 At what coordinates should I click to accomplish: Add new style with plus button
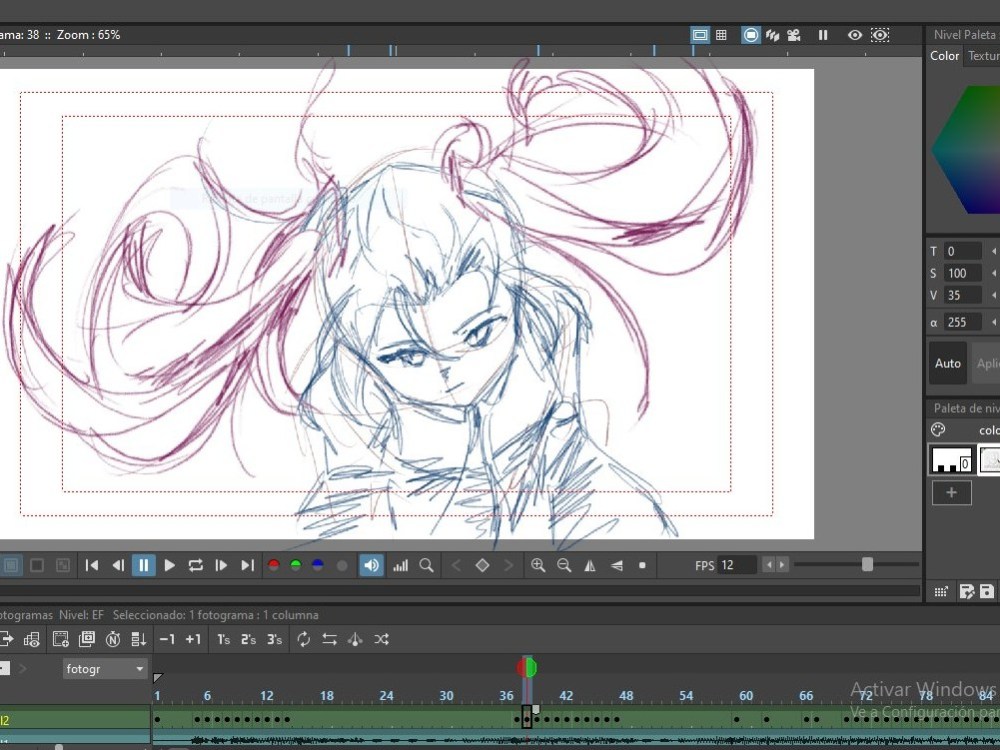[x=952, y=493]
